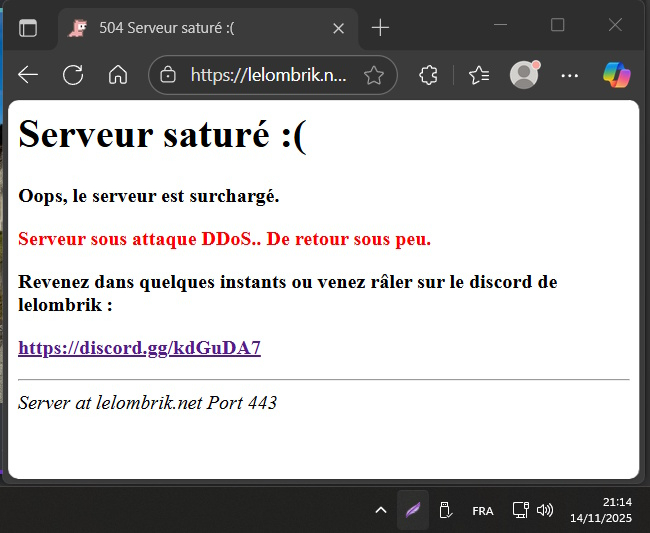Focus the lelombrik address bar
This screenshot has width=650, height=533.
tap(265, 75)
